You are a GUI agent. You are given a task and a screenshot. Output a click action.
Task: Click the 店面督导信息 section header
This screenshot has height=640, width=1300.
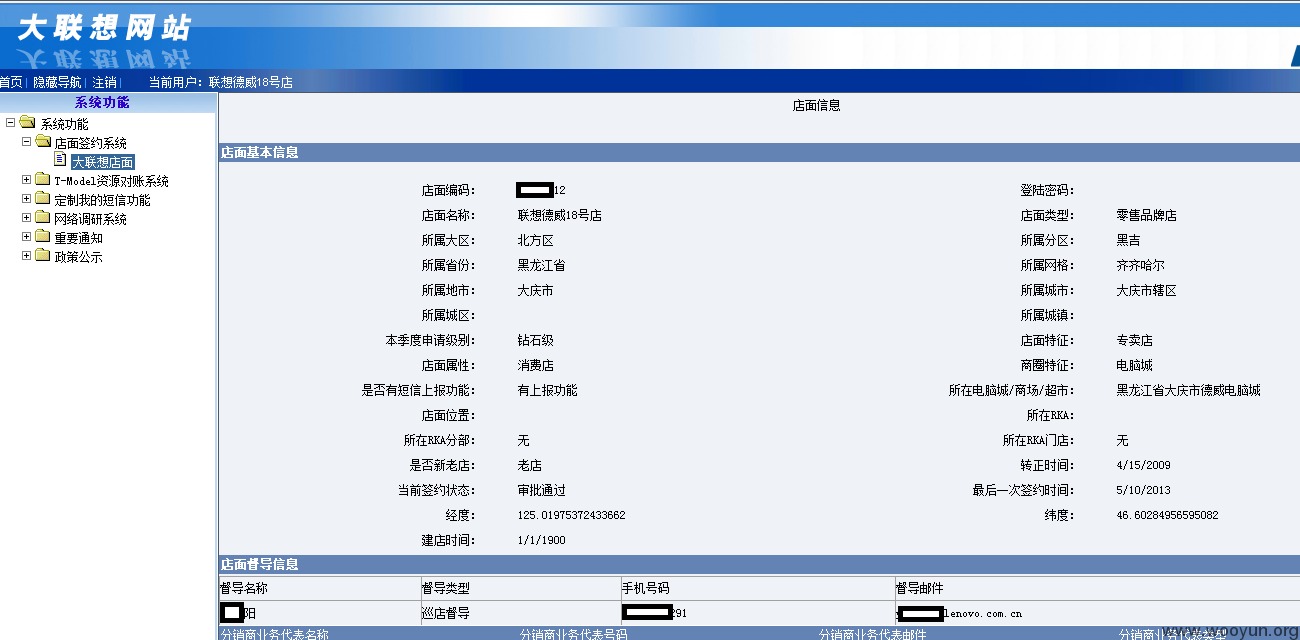759,564
